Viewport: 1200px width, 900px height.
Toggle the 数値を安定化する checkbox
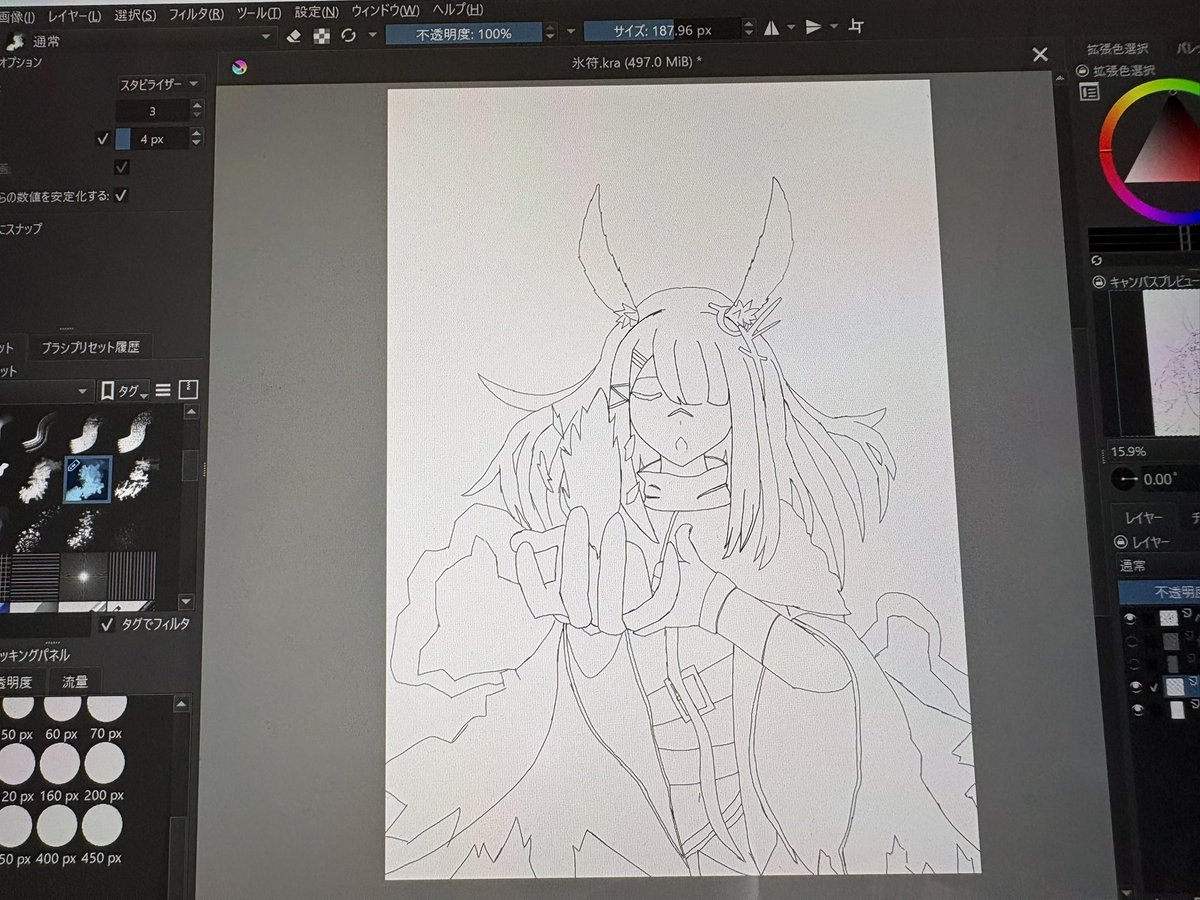coord(120,195)
